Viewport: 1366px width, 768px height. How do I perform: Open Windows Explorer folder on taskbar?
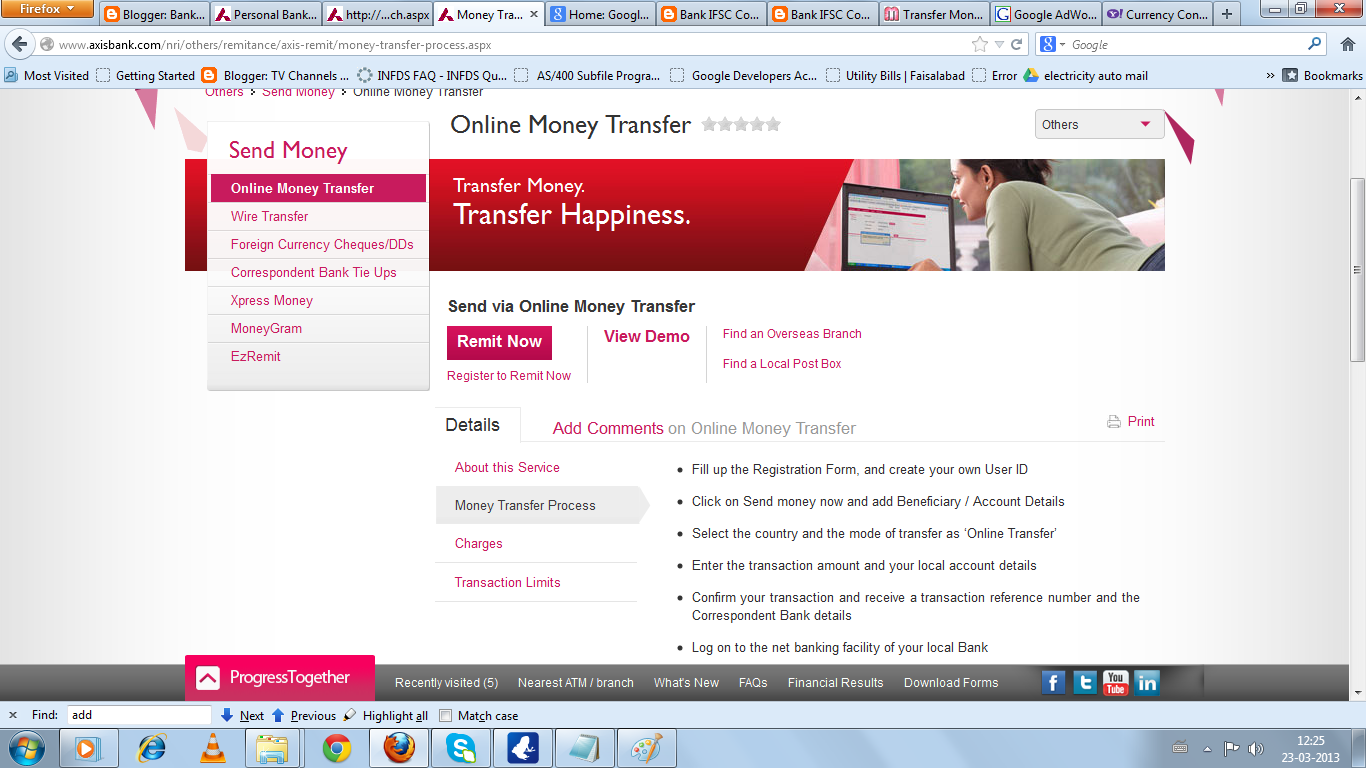[272, 748]
